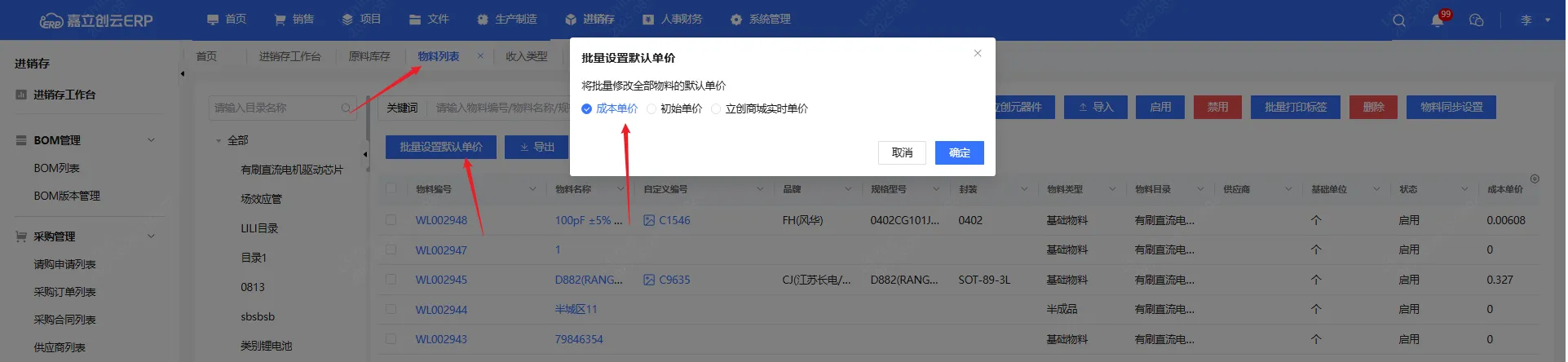The height and width of the screenshot is (362, 1568).
Task: Click the image icon beside C9635
Action: (x=649, y=280)
